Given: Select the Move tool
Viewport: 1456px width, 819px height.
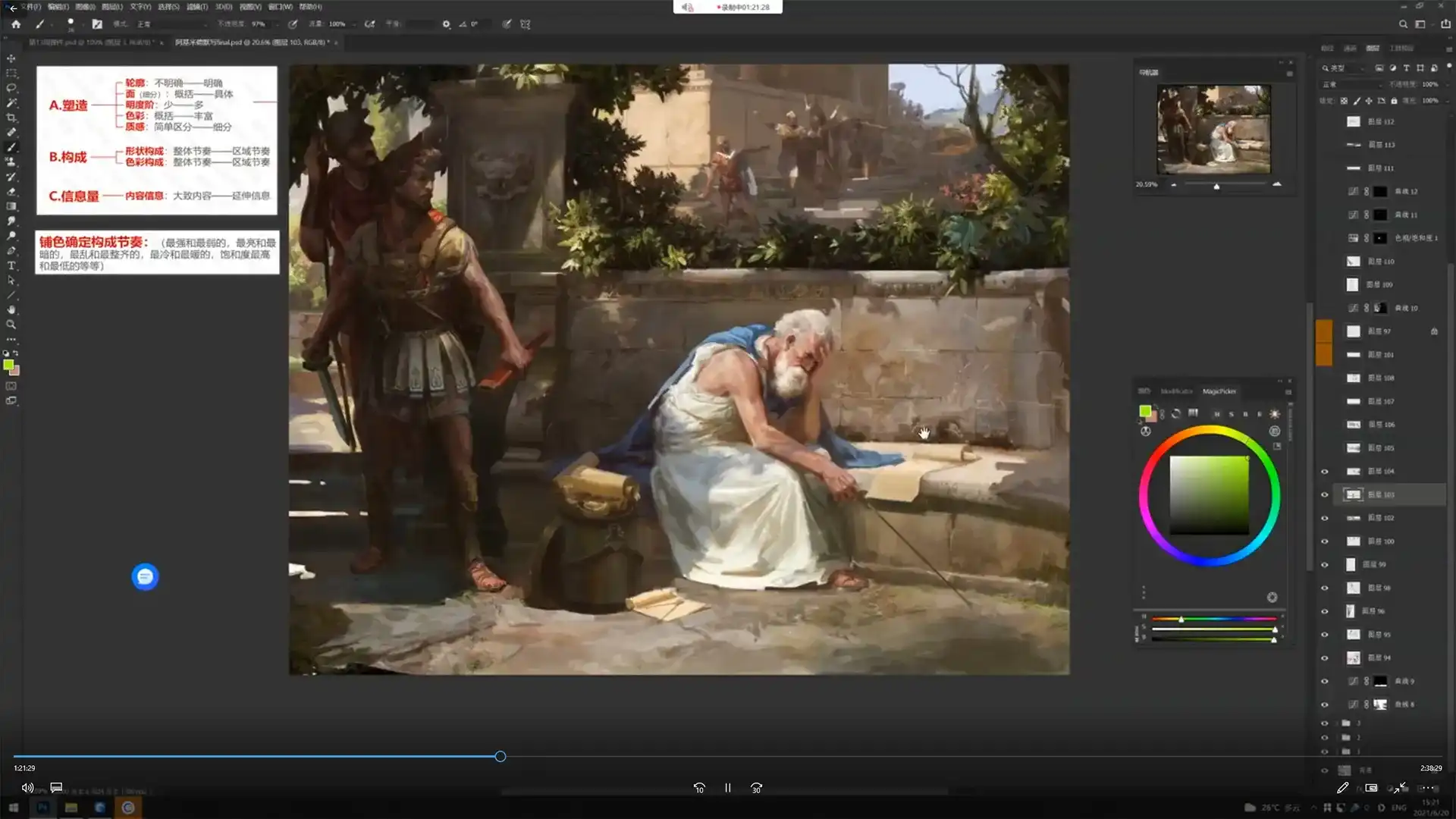Looking at the screenshot, I should [x=11, y=58].
